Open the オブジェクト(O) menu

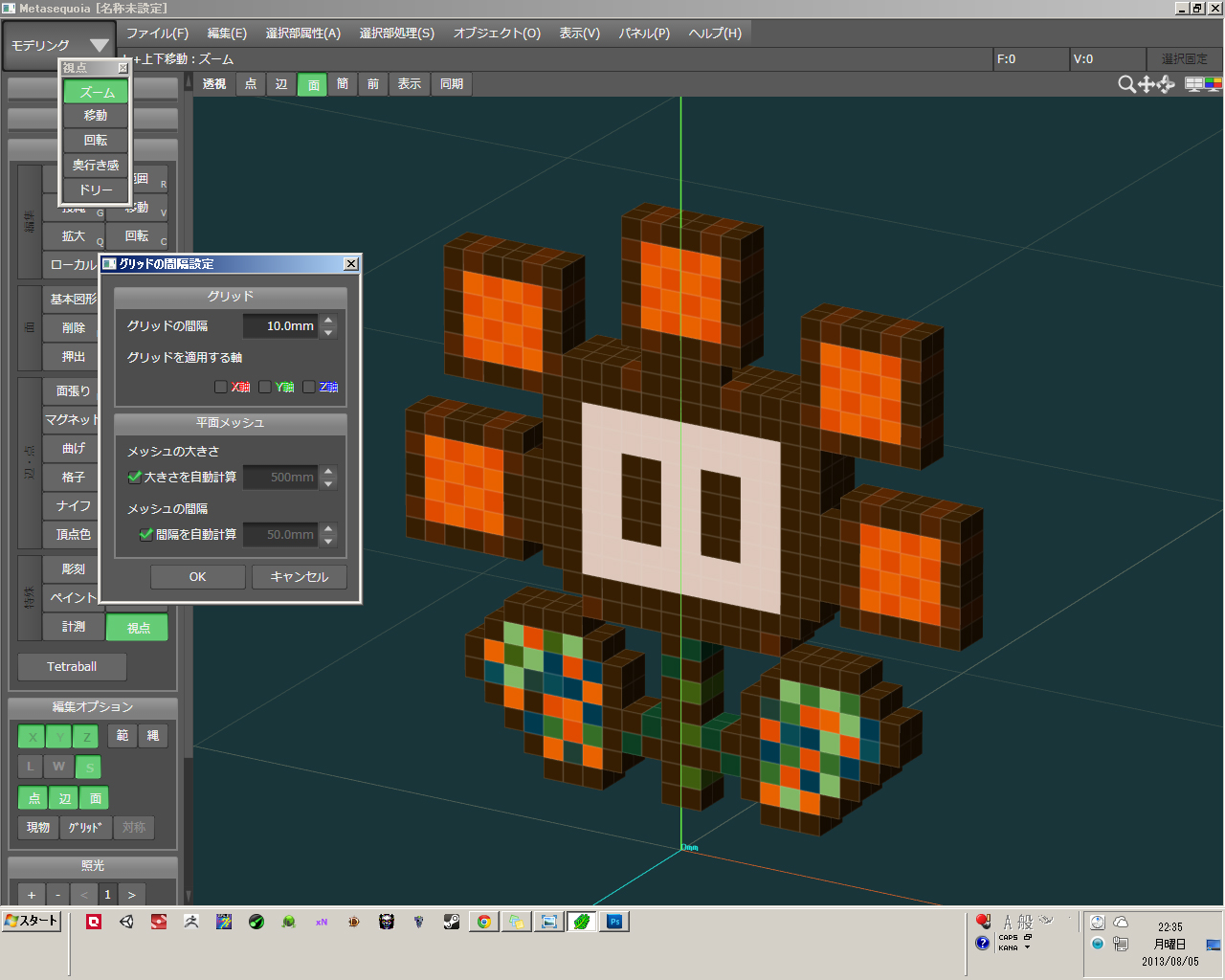(497, 33)
